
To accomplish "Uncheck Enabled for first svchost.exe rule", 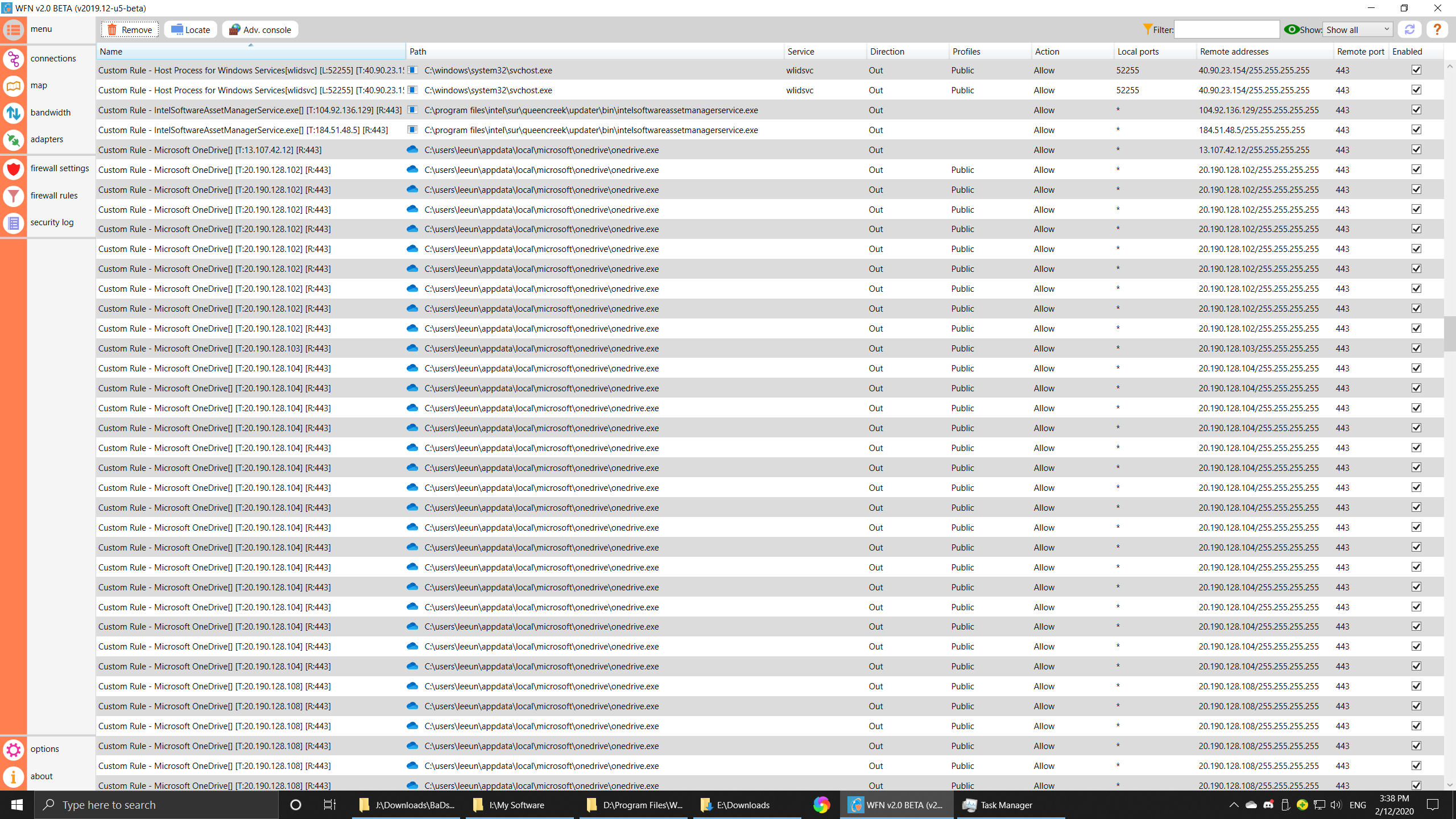I will click(x=1416, y=70).
